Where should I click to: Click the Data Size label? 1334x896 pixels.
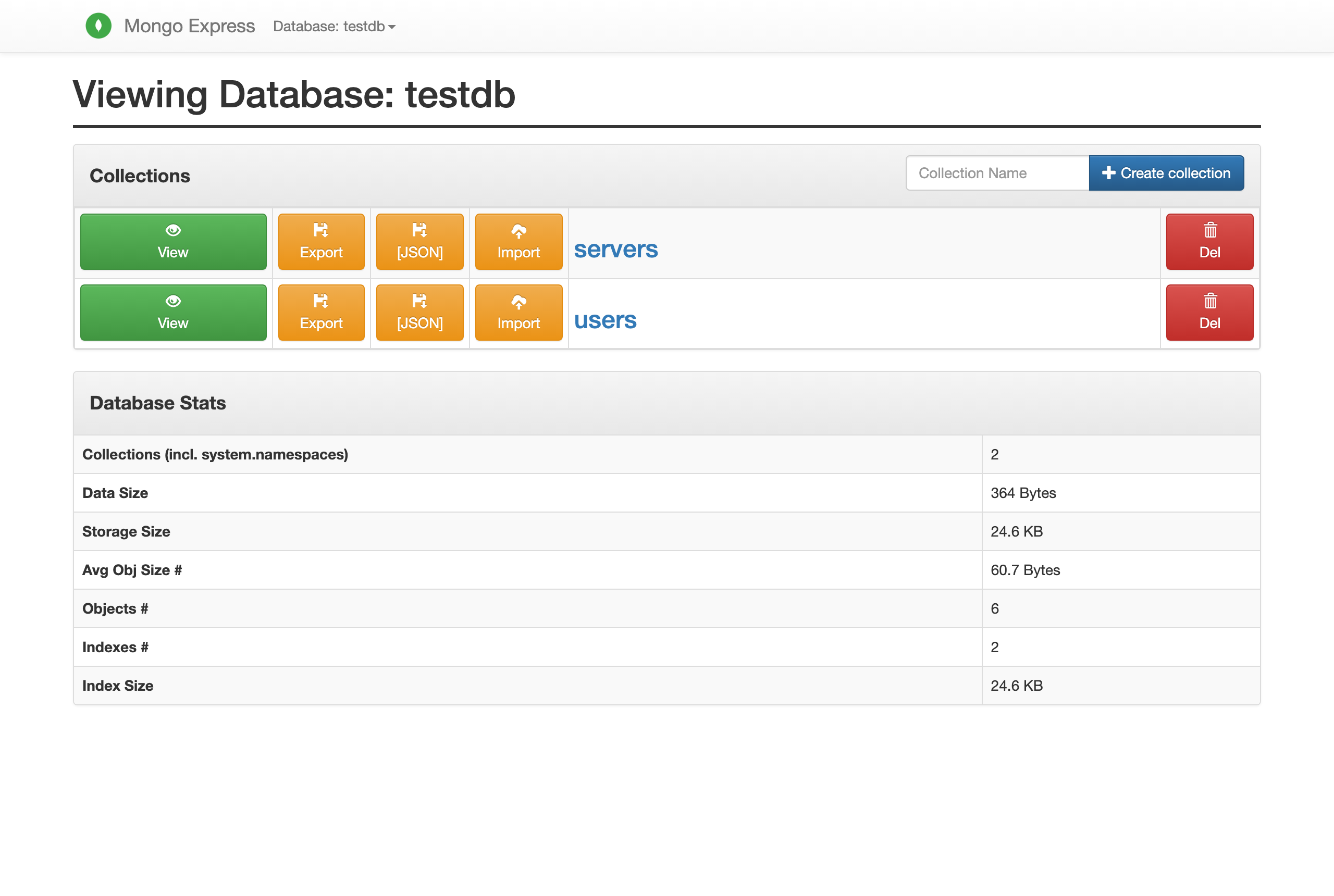click(115, 493)
